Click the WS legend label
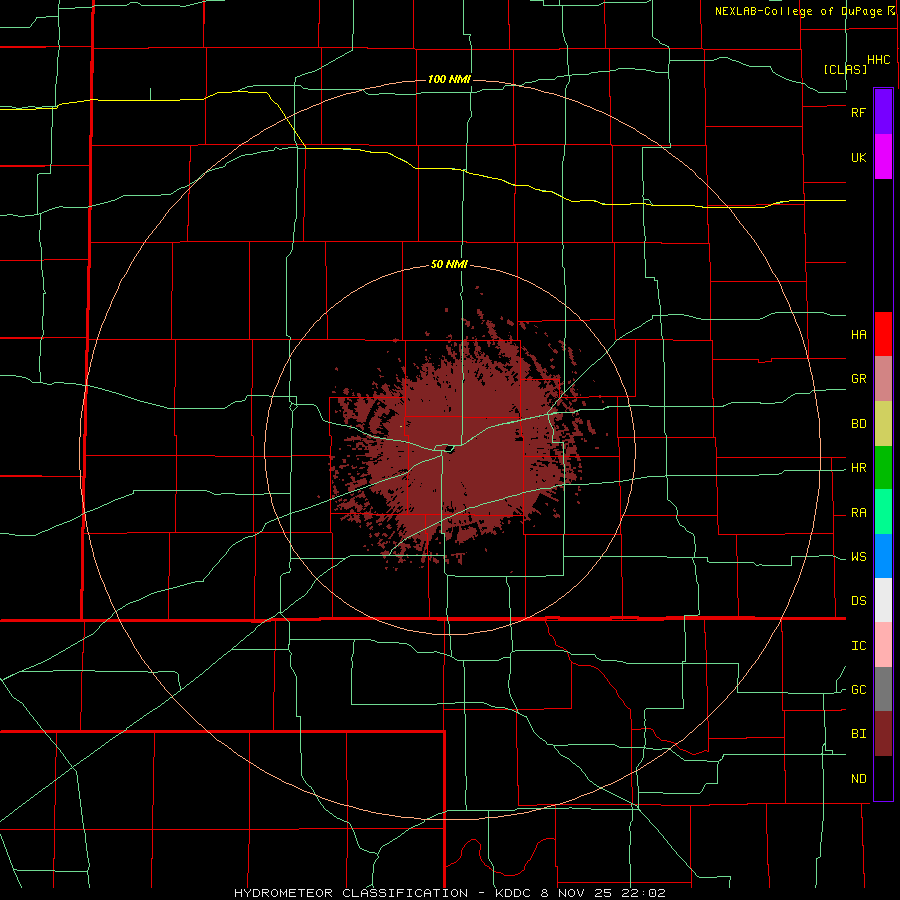Screen dimensions: 900x900 pos(858,557)
